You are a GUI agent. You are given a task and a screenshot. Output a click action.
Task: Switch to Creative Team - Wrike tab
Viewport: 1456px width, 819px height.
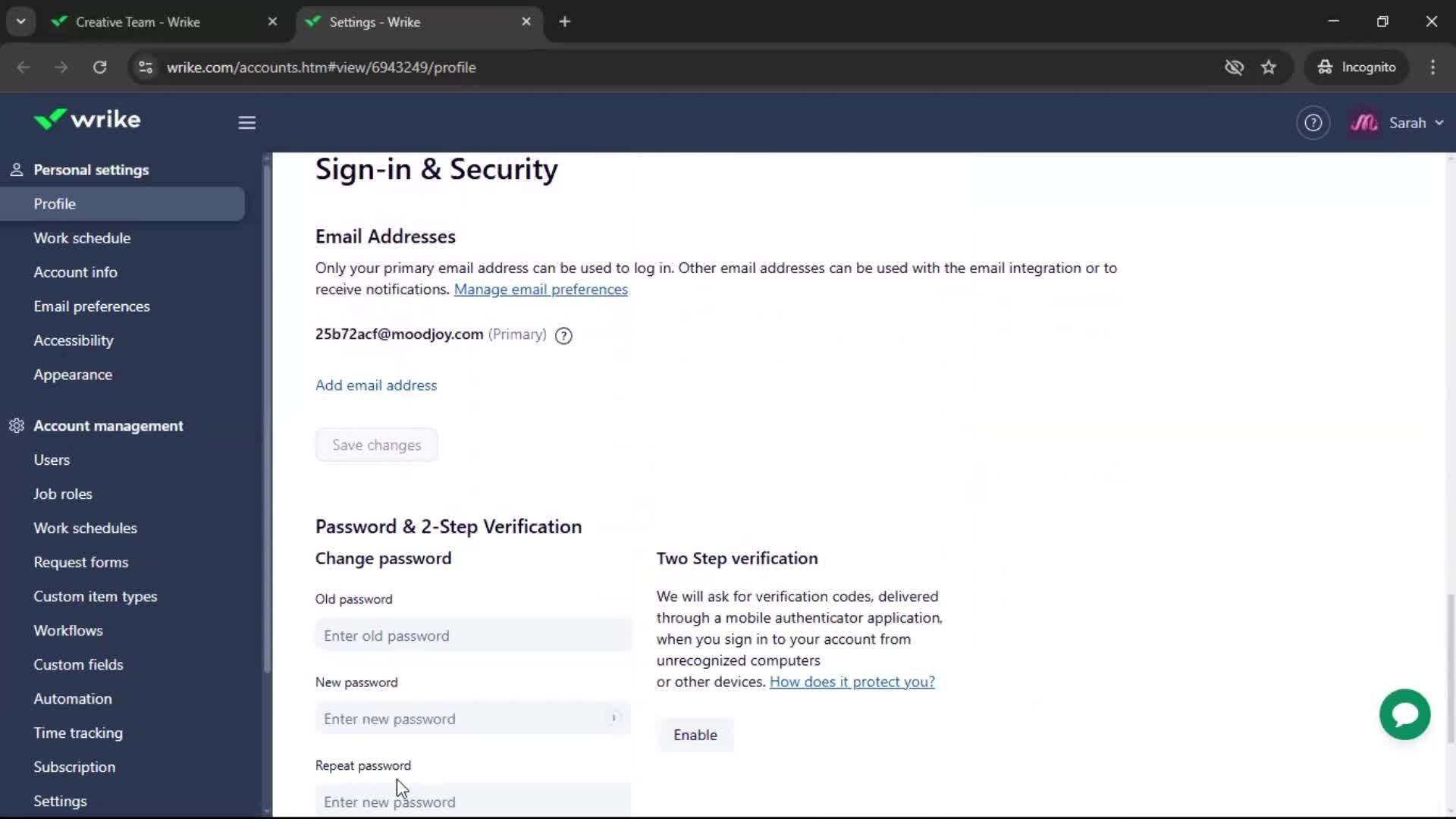click(x=163, y=22)
